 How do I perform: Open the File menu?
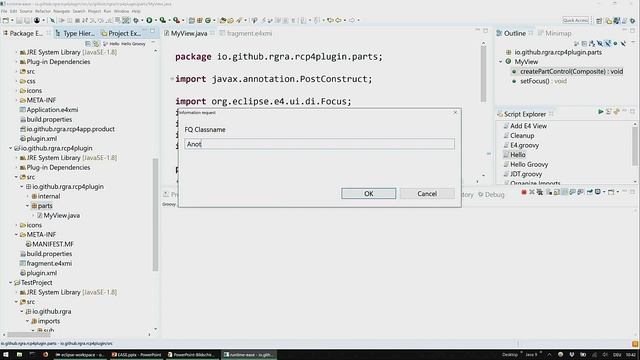tap(4, 11)
